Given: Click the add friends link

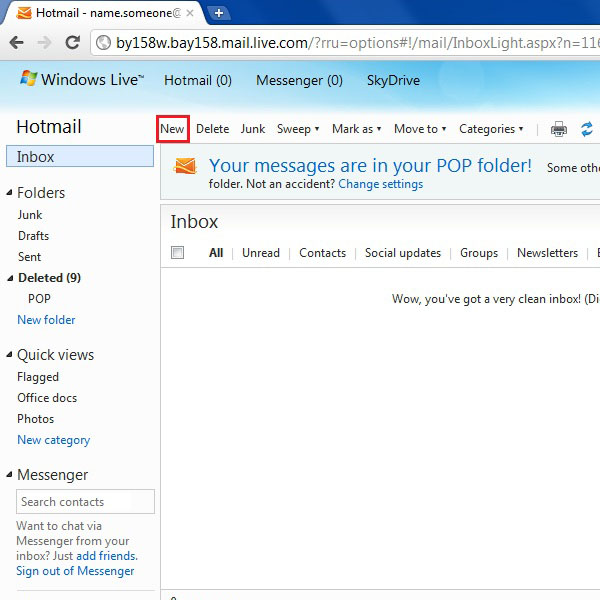Looking at the screenshot, I should [x=107, y=556].
